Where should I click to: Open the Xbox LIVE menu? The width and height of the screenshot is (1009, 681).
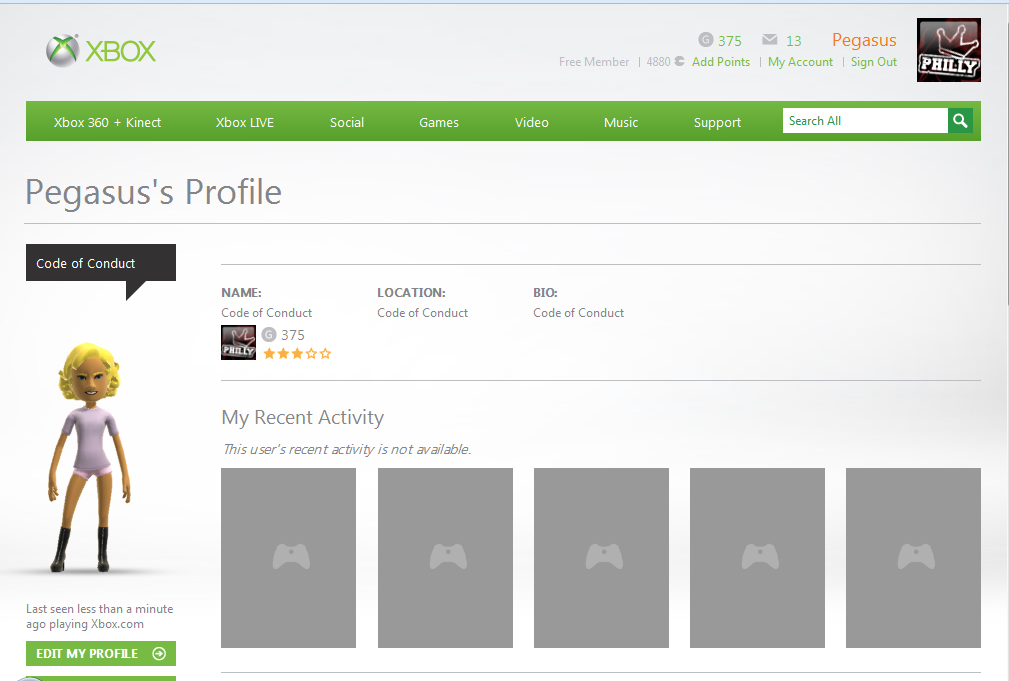pos(245,122)
